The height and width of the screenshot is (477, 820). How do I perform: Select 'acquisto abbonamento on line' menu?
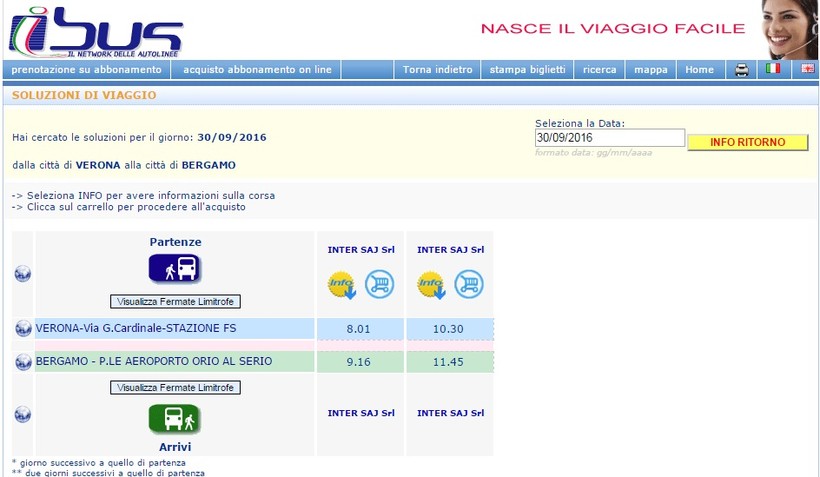coord(256,70)
